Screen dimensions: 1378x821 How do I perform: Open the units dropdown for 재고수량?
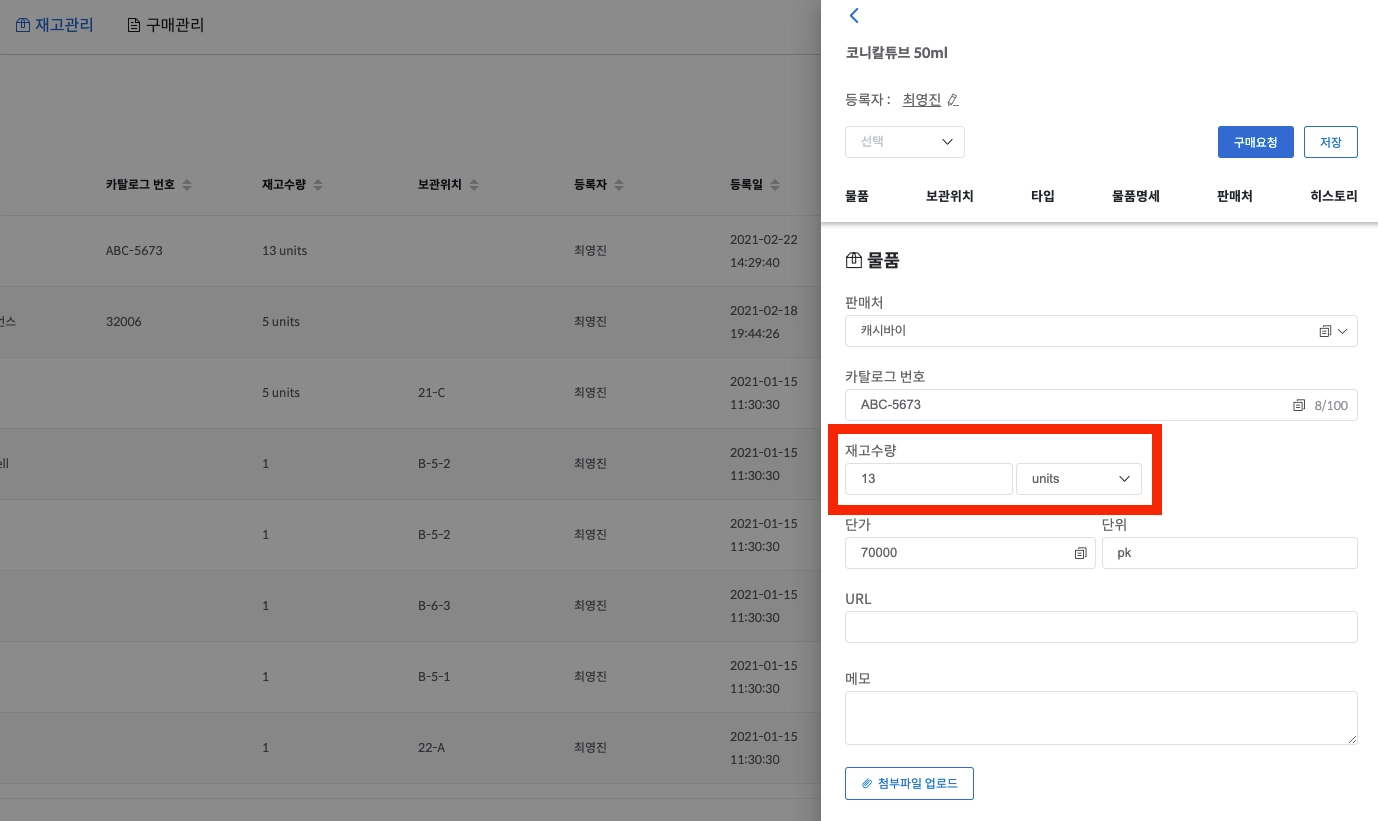(x=1079, y=479)
